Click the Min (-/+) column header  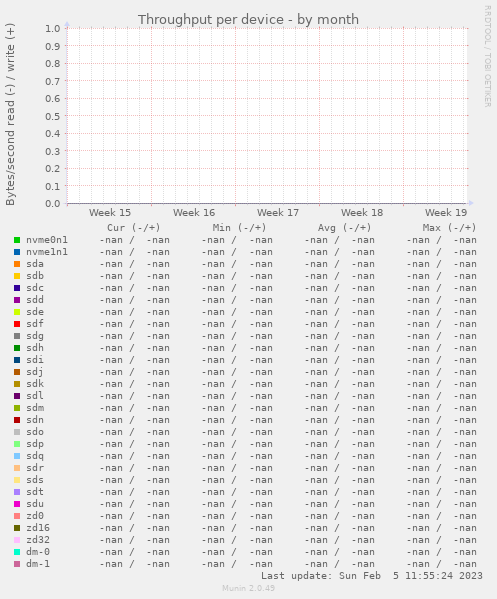point(239,228)
